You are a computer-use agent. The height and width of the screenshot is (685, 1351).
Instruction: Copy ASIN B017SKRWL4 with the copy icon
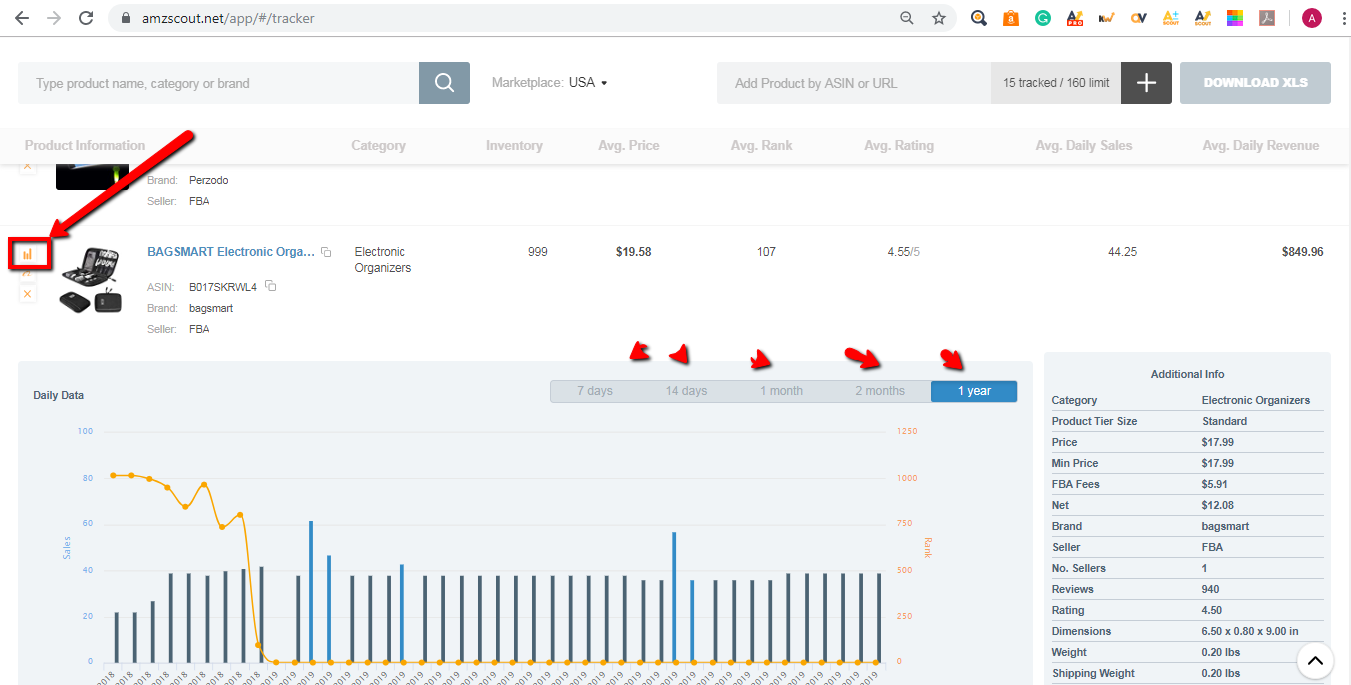[270, 287]
